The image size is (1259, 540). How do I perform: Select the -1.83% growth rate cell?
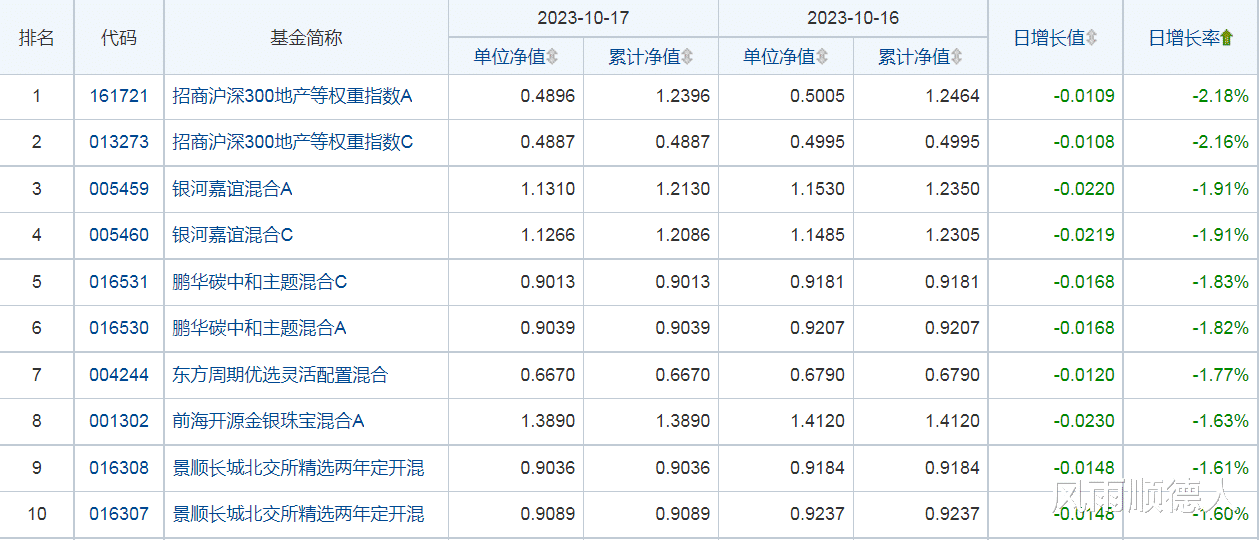click(1191, 282)
